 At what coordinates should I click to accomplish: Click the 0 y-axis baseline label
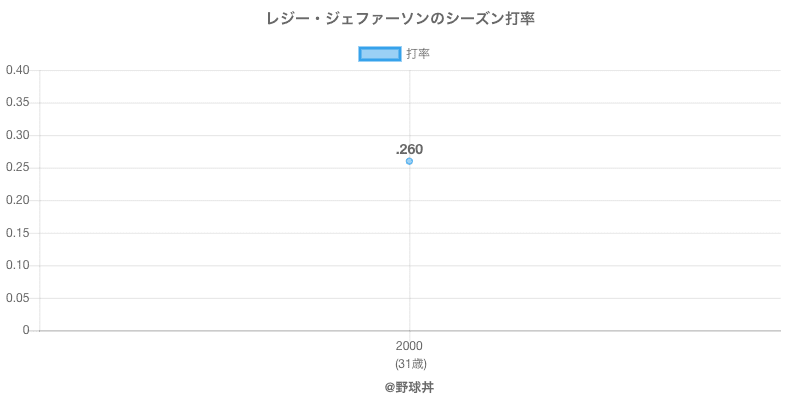click(x=29, y=330)
